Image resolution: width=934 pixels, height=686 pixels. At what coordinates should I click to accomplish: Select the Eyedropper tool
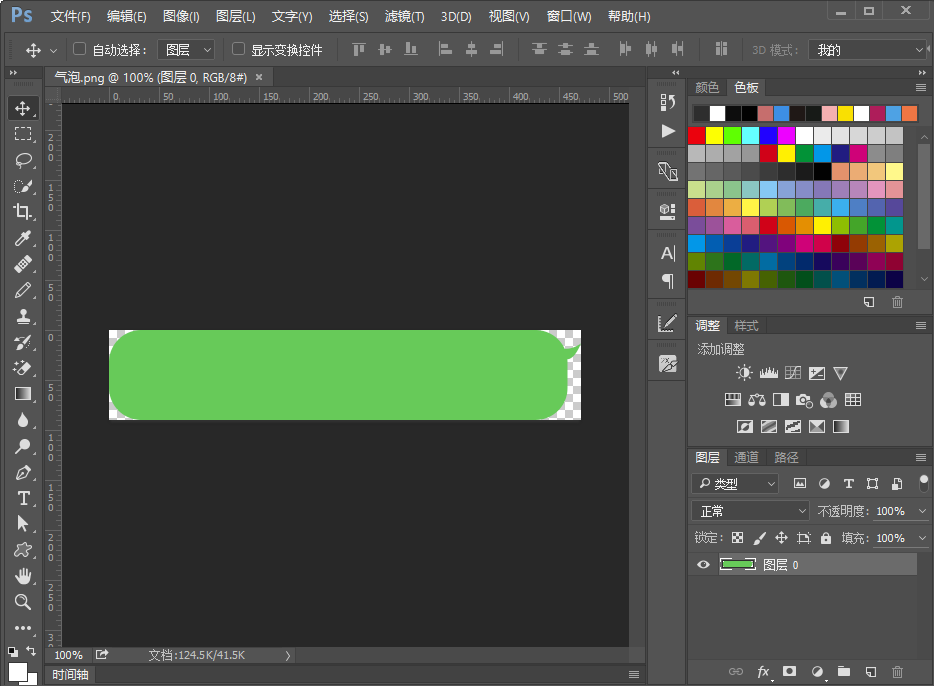23,238
